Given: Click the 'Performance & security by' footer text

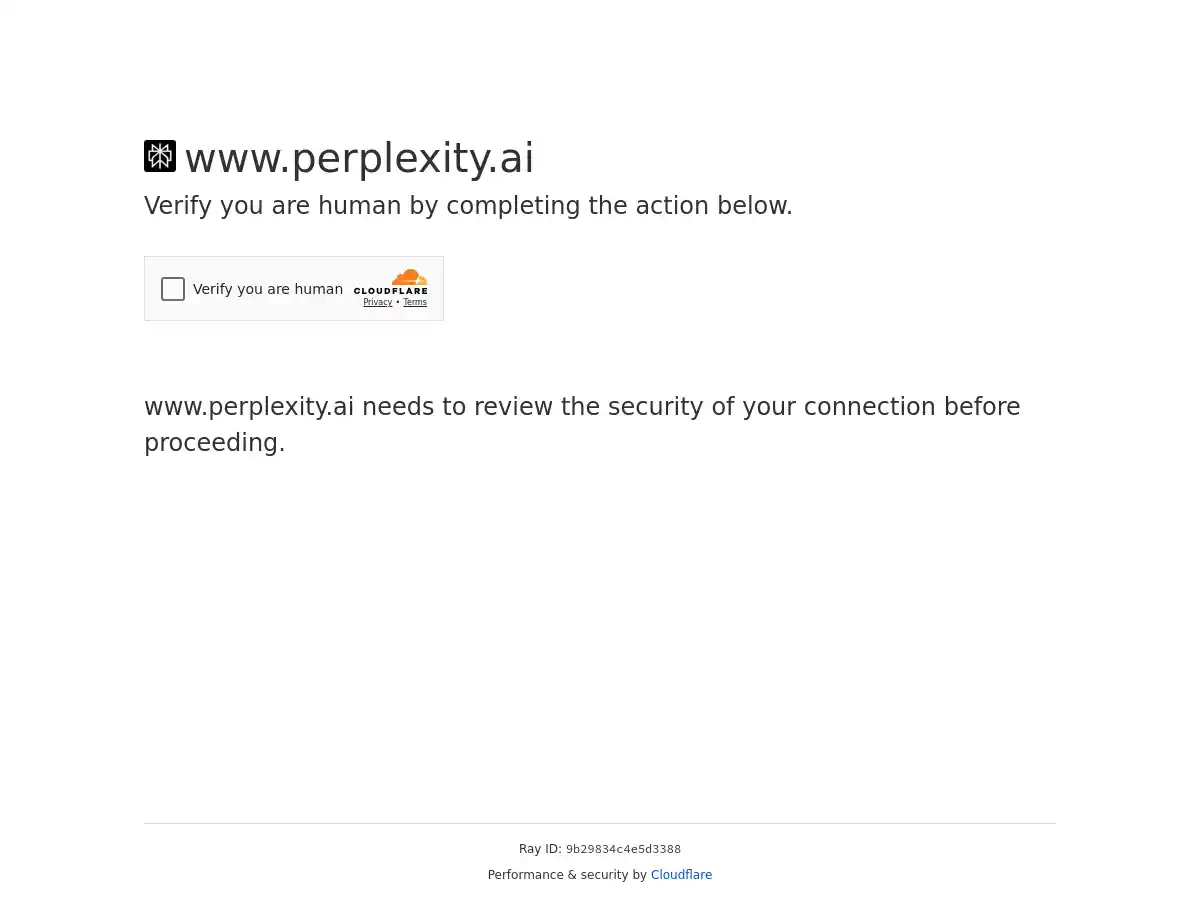Looking at the screenshot, I should click(568, 875).
